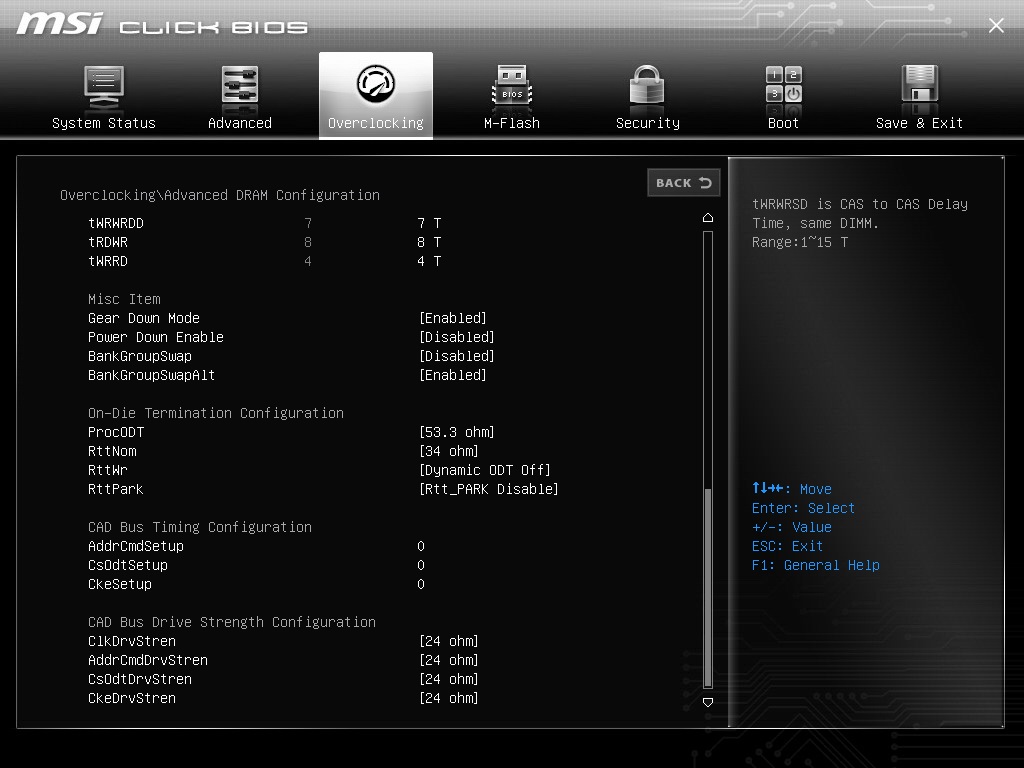Image resolution: width=1024 pixels, height=768 pixels.
Task: Click the BankGroupSwap label
Action: point(140,356)
